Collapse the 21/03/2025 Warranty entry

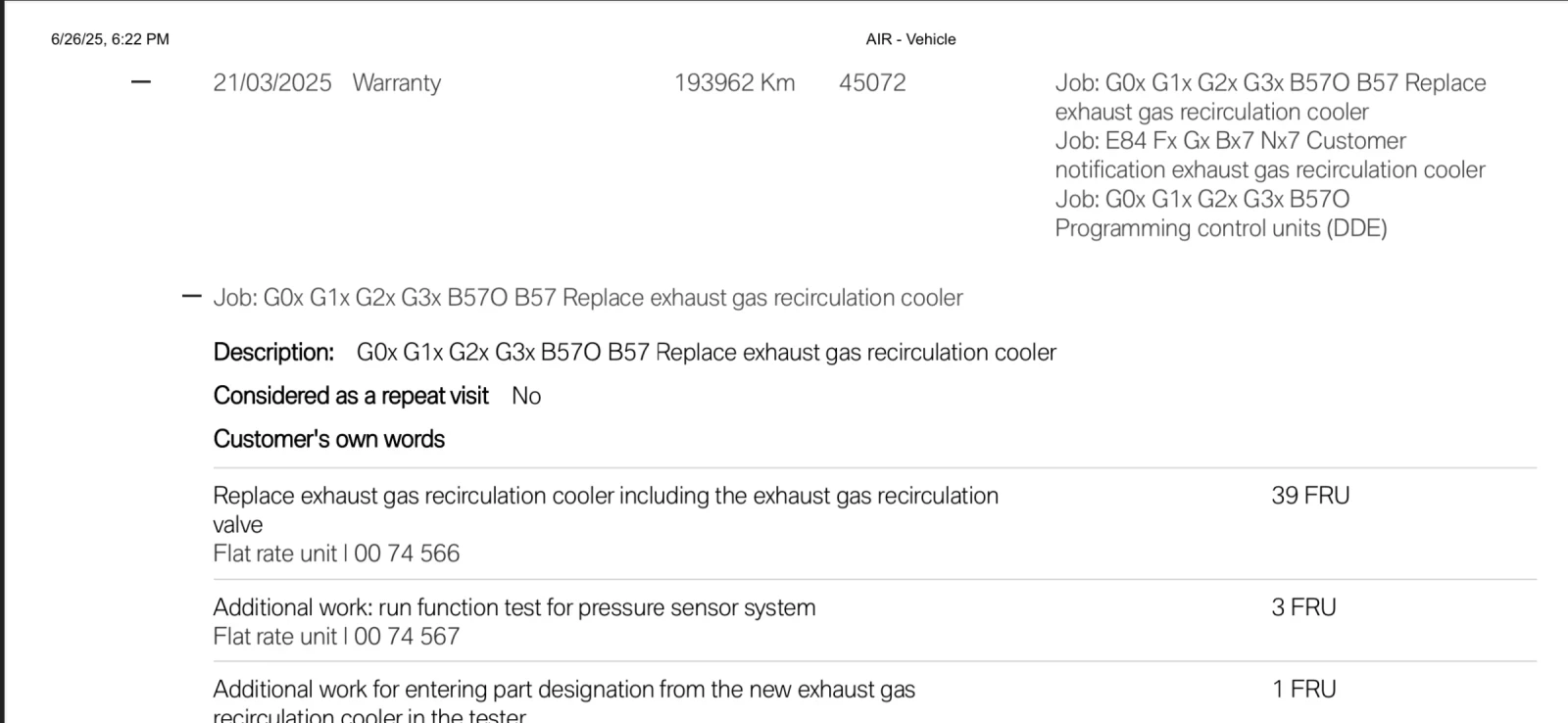[x=141, y=82]
